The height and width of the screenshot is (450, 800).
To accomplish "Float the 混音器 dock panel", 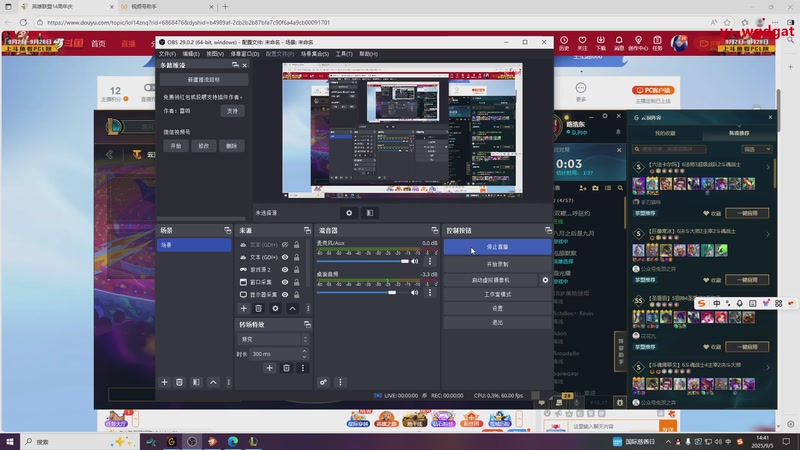I will click(435, 231).
